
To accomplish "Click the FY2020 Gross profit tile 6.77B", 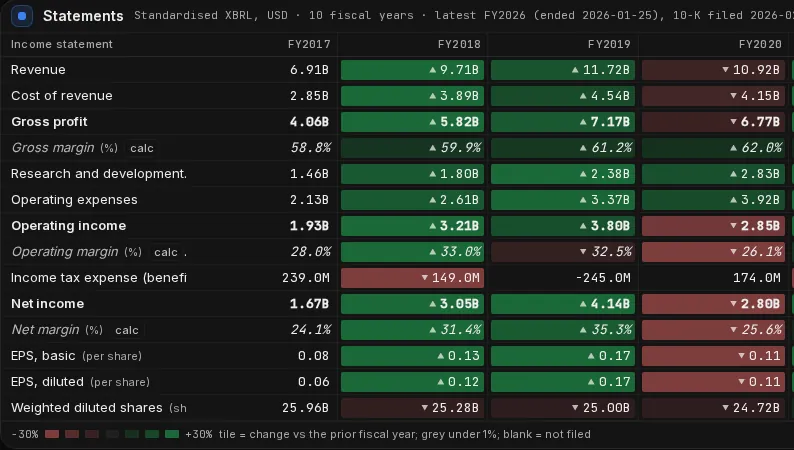I will pos(713,122).
